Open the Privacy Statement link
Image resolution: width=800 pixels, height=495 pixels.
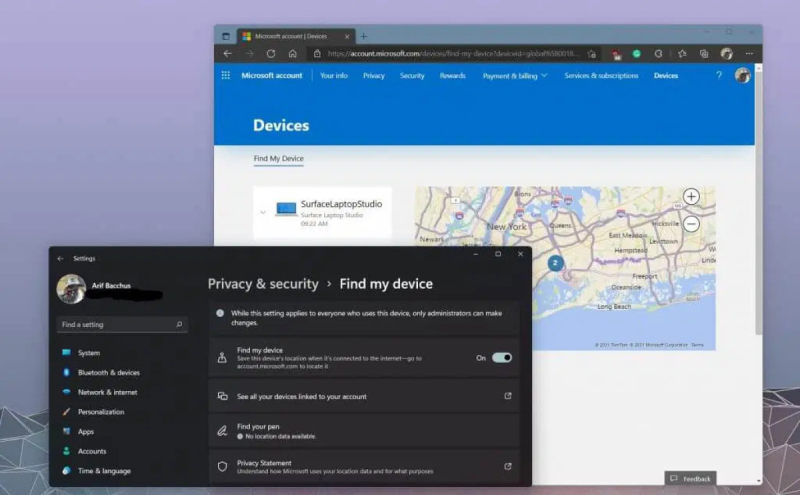[x=364, y=467]
